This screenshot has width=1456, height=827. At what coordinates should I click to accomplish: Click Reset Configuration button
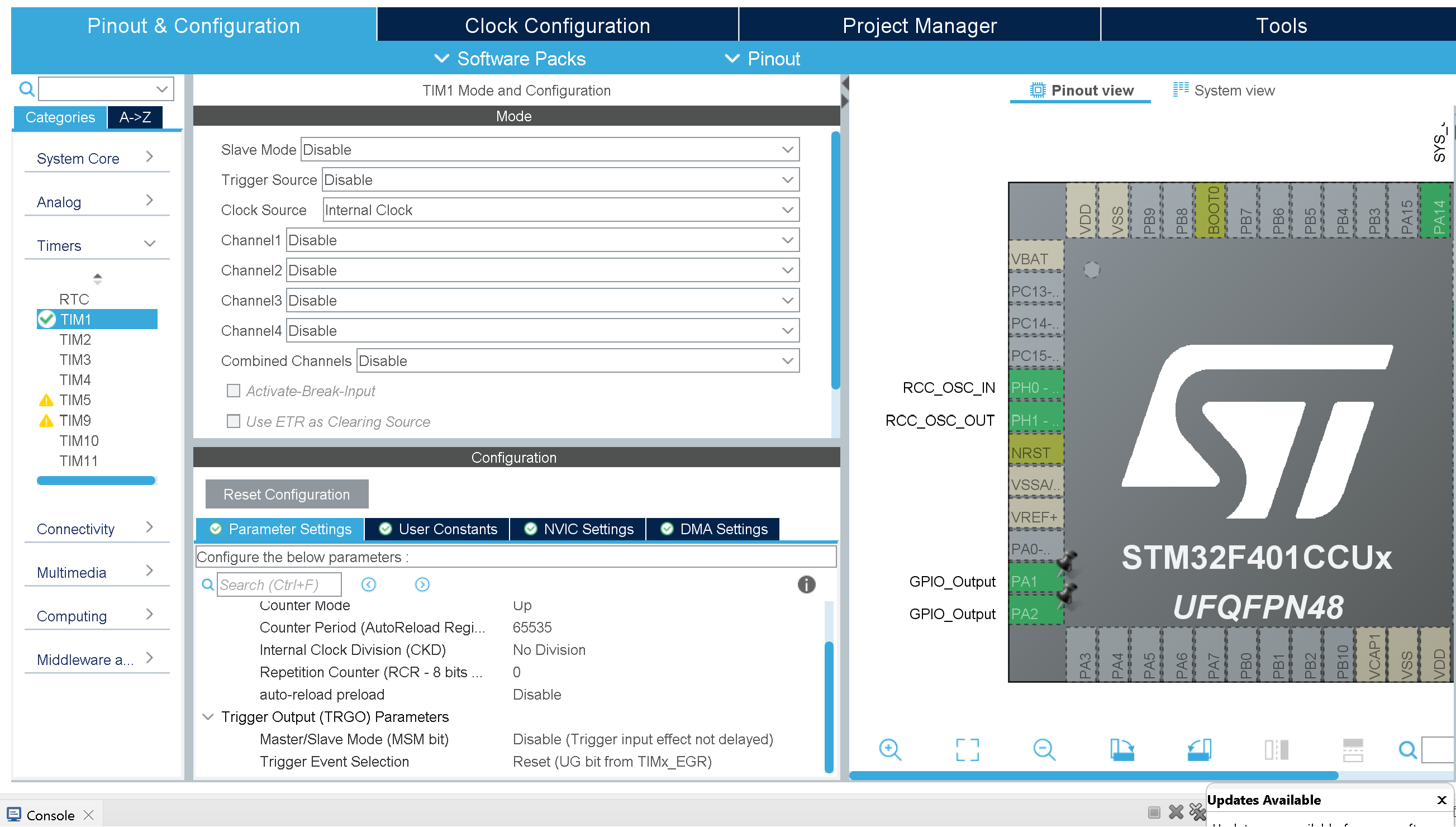(287, 494)
